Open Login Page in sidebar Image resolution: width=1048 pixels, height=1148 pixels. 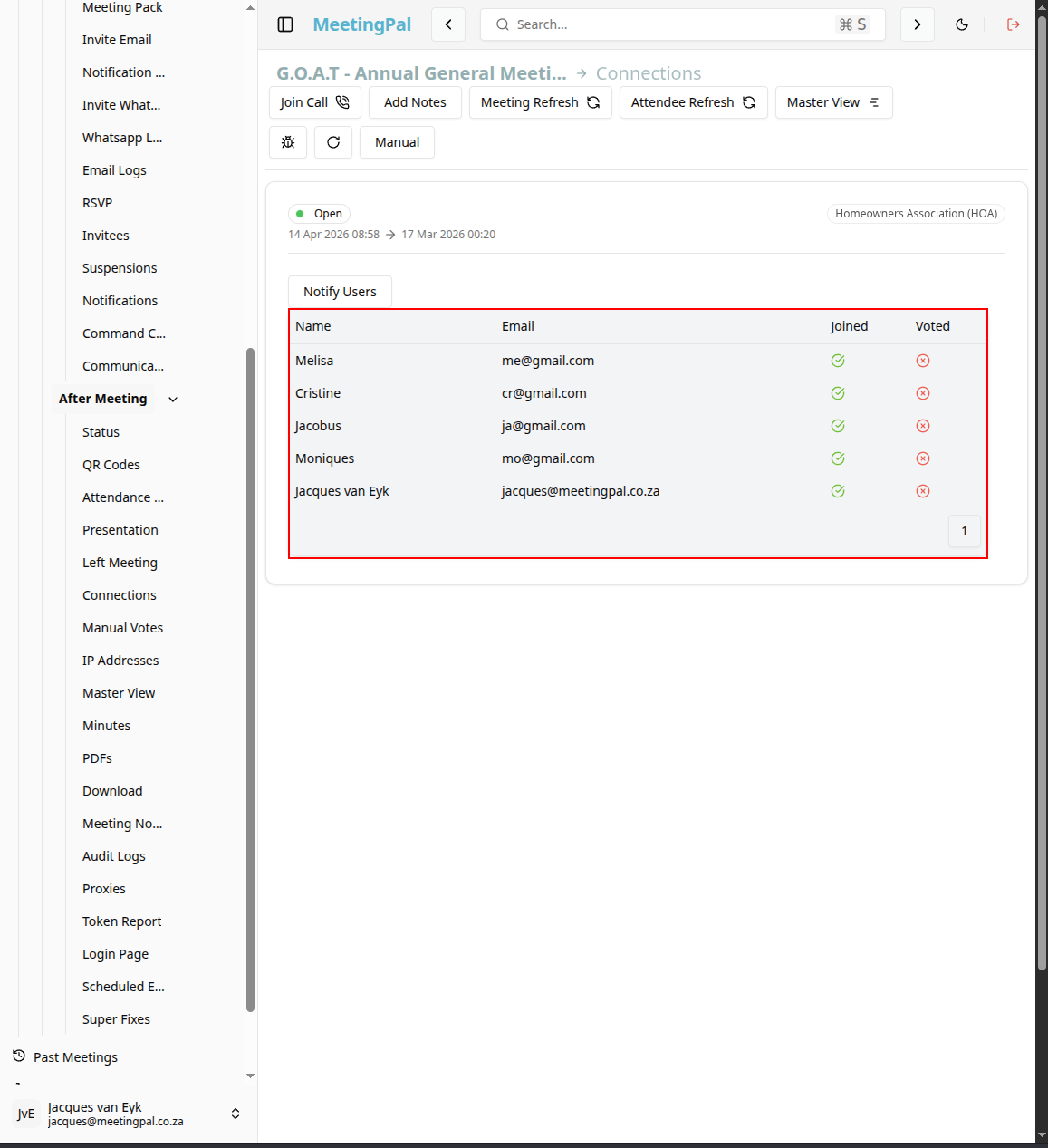115,954
